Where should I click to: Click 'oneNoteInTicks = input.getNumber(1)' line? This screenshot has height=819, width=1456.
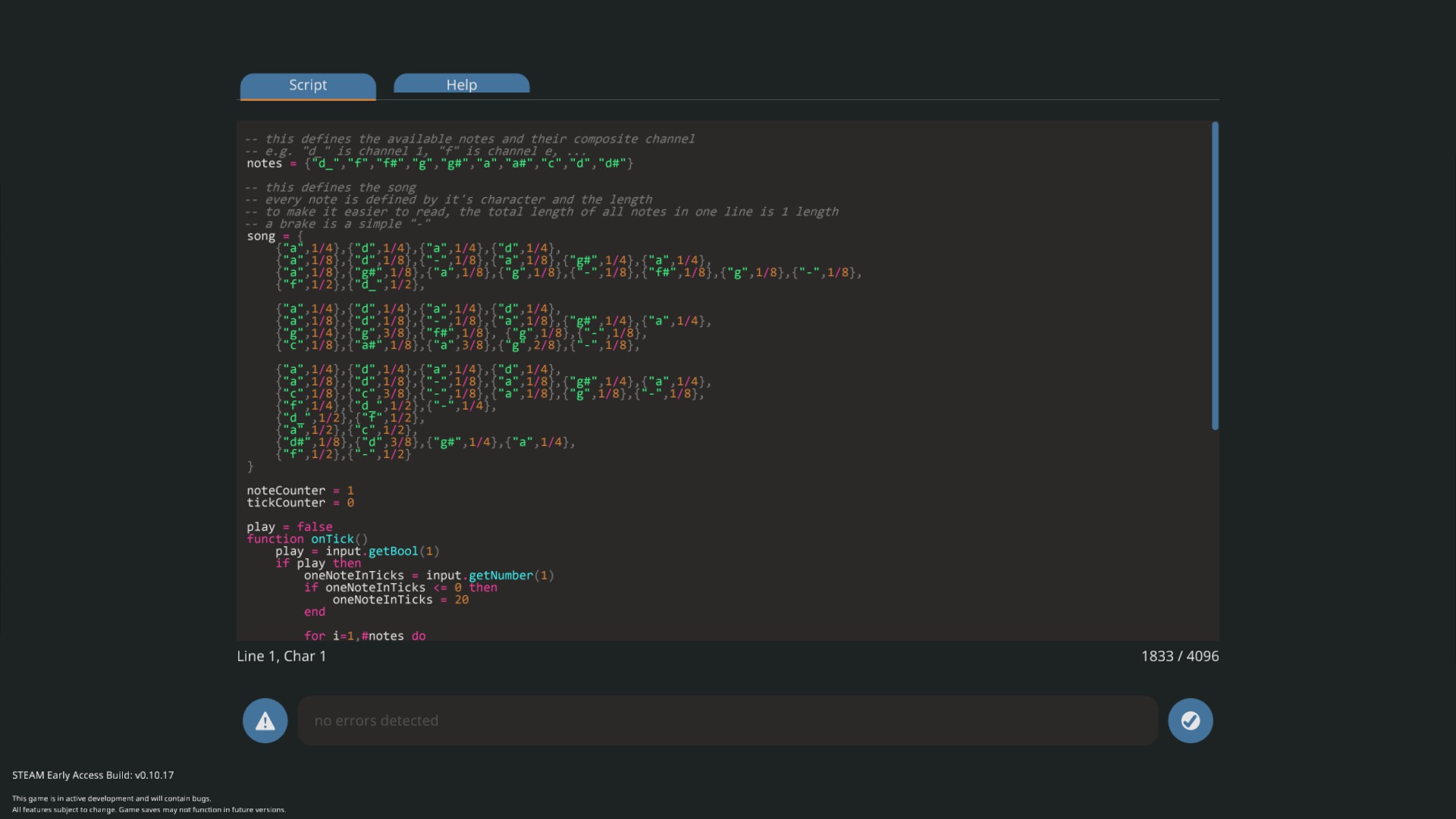pos(429,576)
